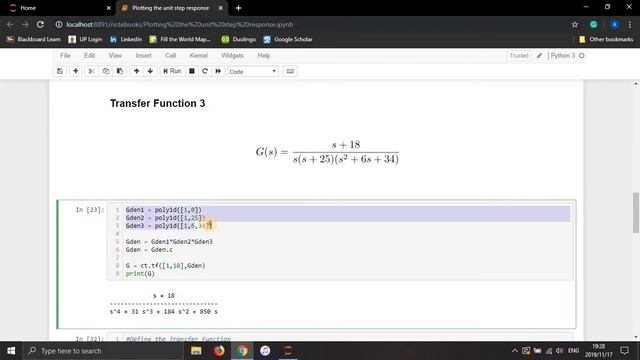Click the site information icon in address bar
Screen dimensions: 640x360
tap(59, 24)
